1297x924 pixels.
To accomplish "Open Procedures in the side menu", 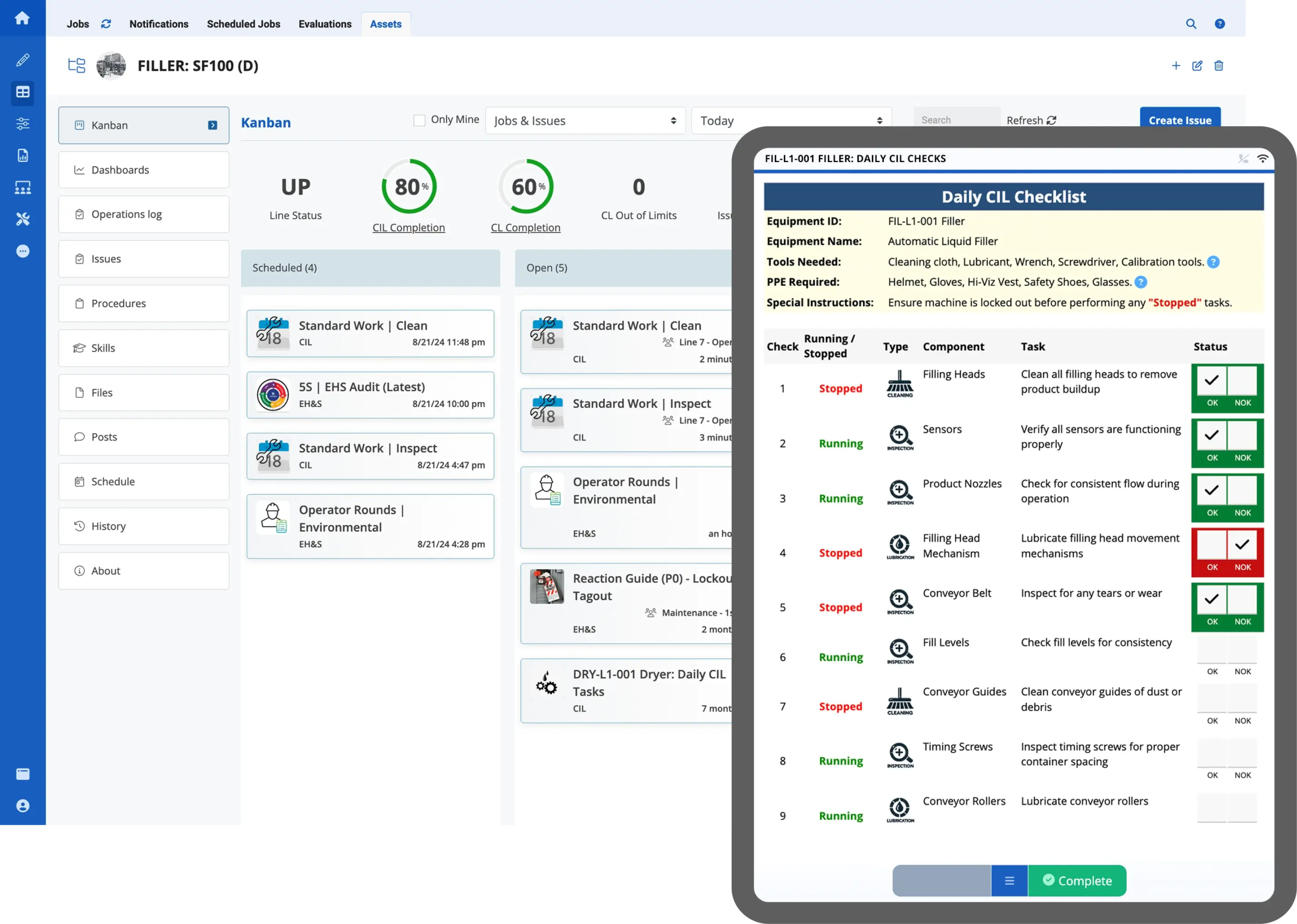I will click(x=144, y=303).
